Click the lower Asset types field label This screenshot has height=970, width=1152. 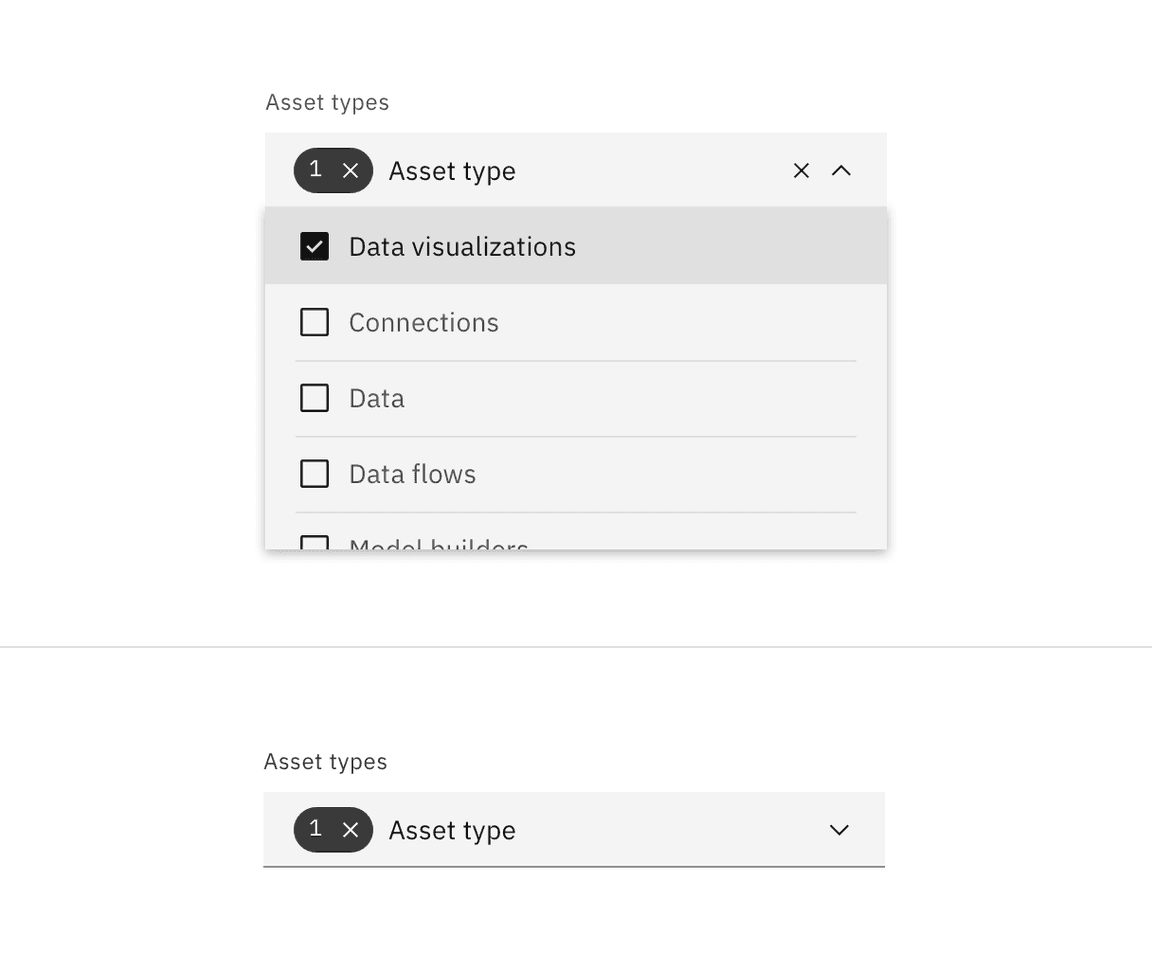coord(325,761)
